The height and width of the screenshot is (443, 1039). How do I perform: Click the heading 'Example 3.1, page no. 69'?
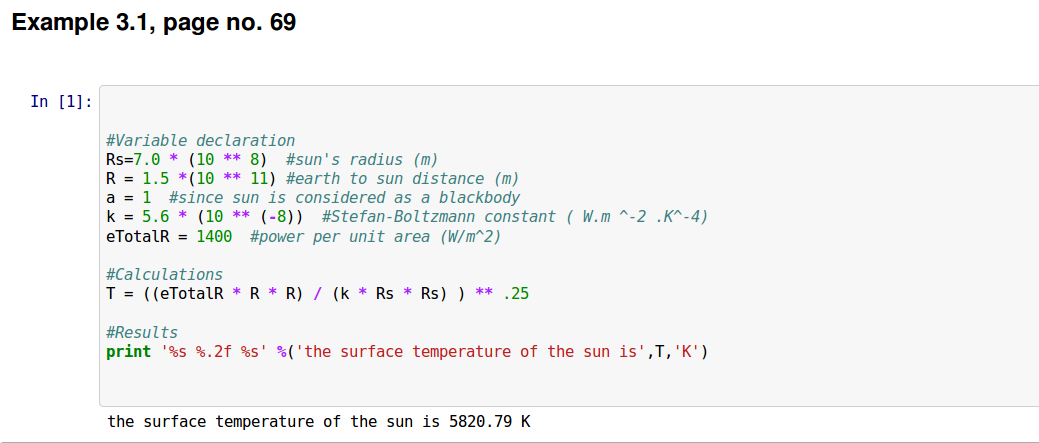point(154,23)
